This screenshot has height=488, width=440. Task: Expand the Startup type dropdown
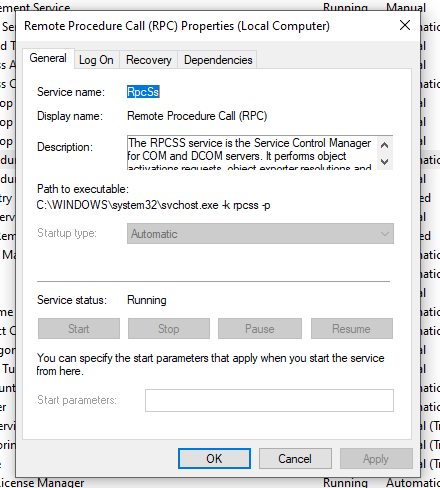260,234
